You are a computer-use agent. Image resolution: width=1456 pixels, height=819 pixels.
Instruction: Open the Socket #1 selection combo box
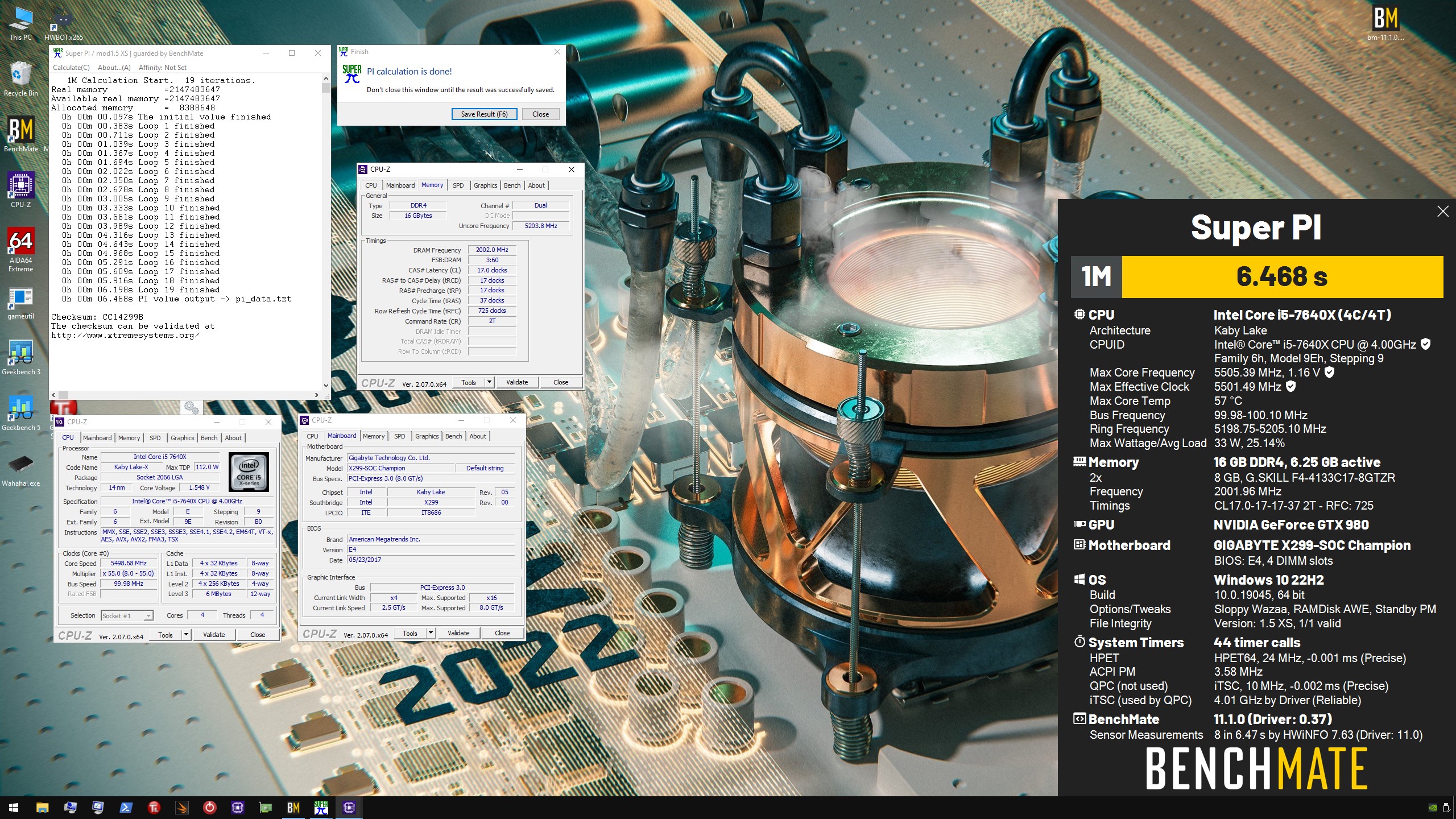pyautogui.click(x=127, y=616)
